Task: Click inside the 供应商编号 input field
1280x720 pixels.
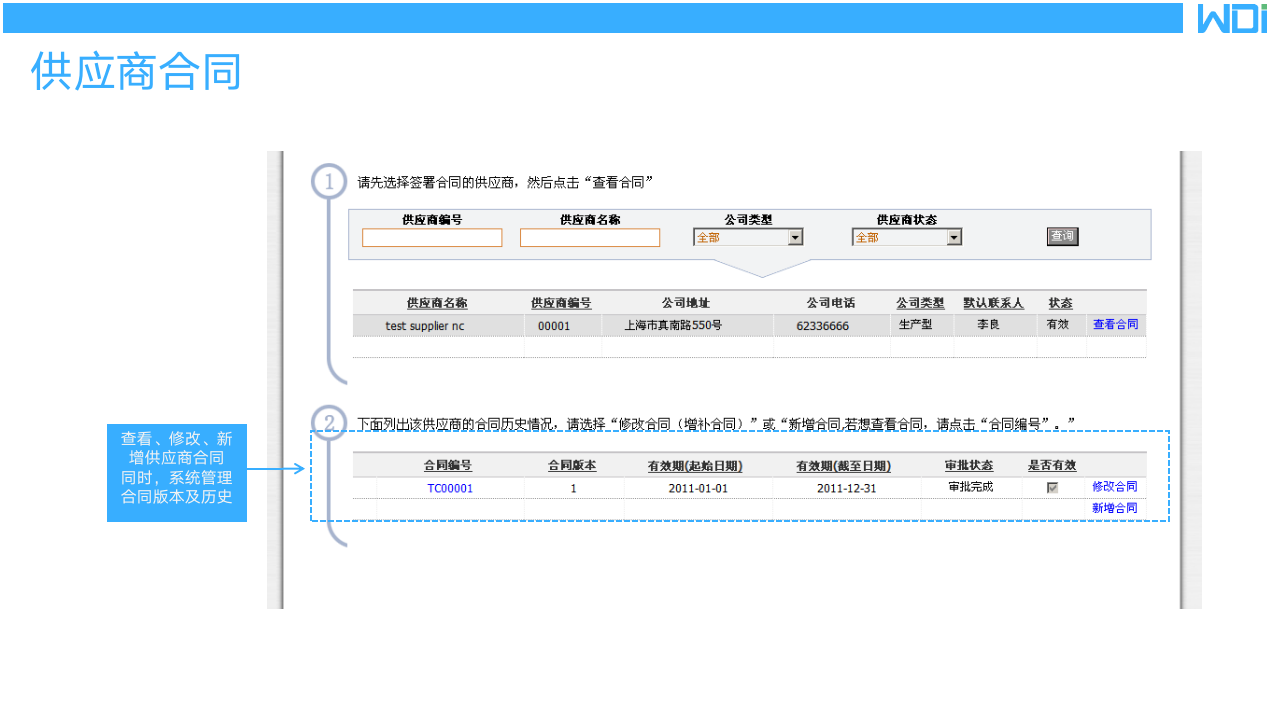Action: coord(432,237)
